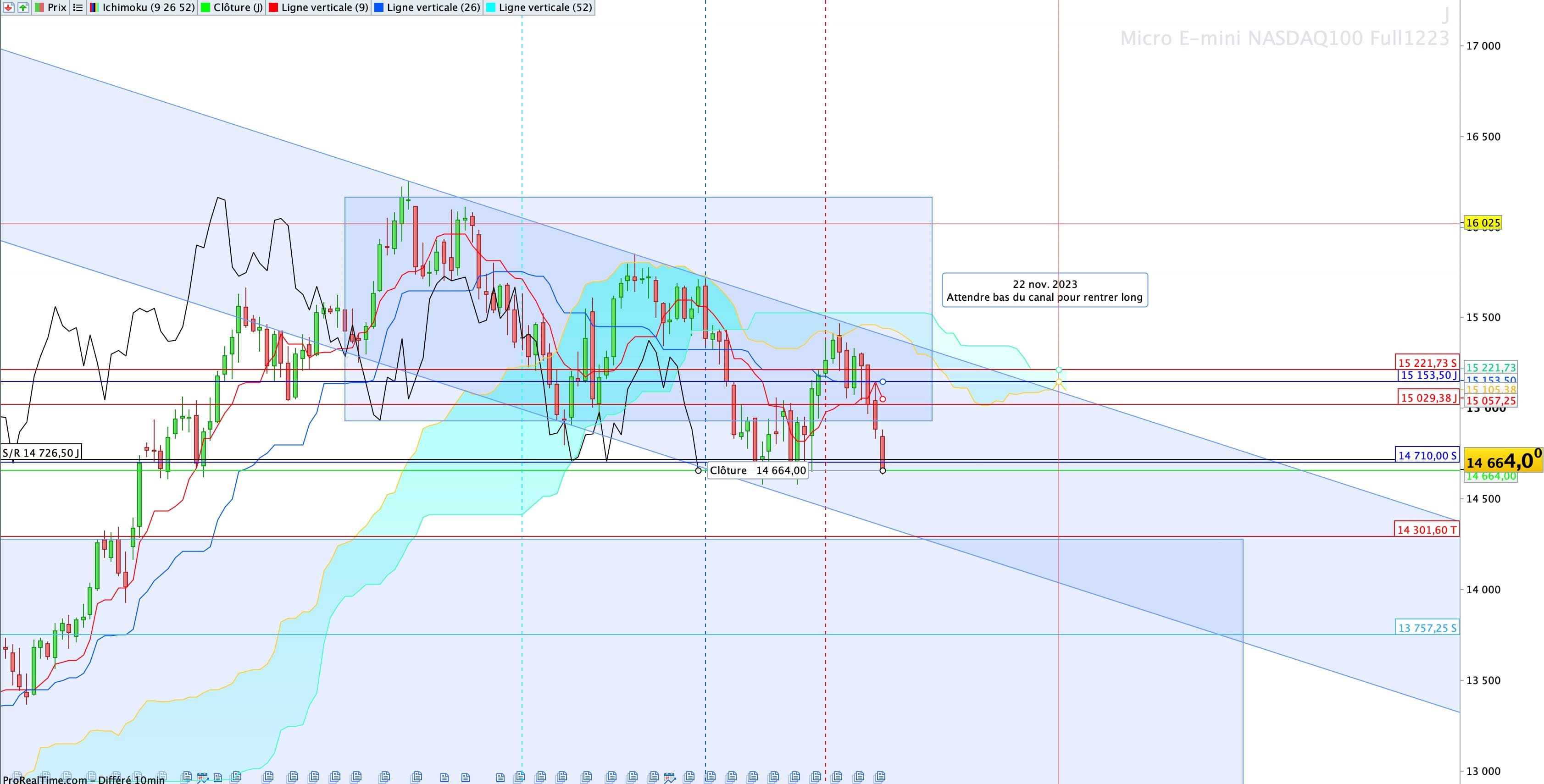Click the 16 025 price axis marker
This screenshot has height=784, width=1544.
coord(1483,223)
